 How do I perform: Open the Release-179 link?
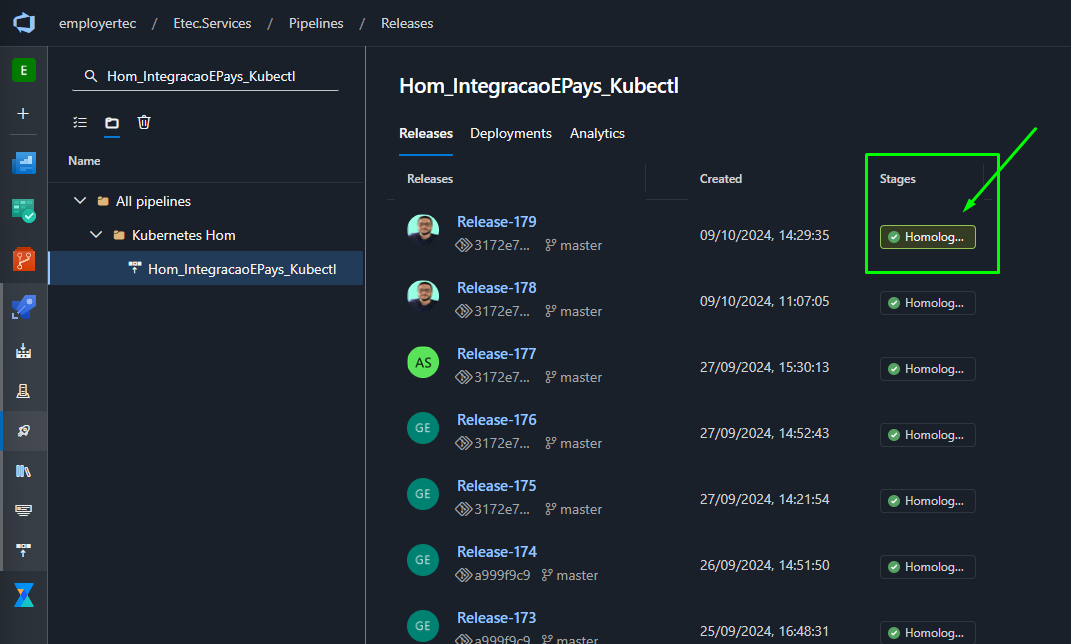tap(497, 222)
